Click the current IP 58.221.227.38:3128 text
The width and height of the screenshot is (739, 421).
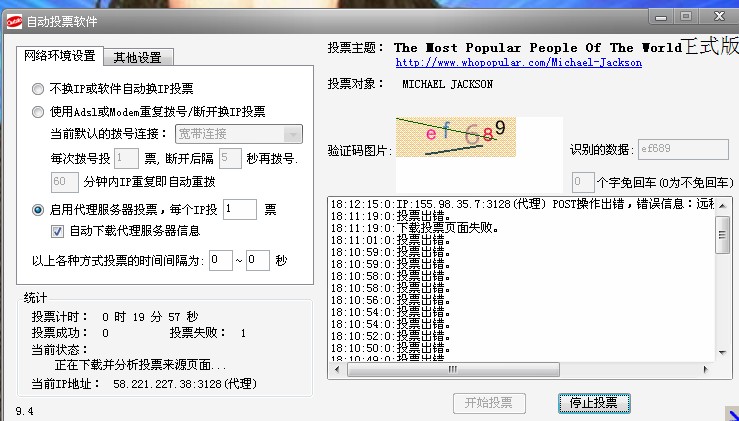click(185, 384)
